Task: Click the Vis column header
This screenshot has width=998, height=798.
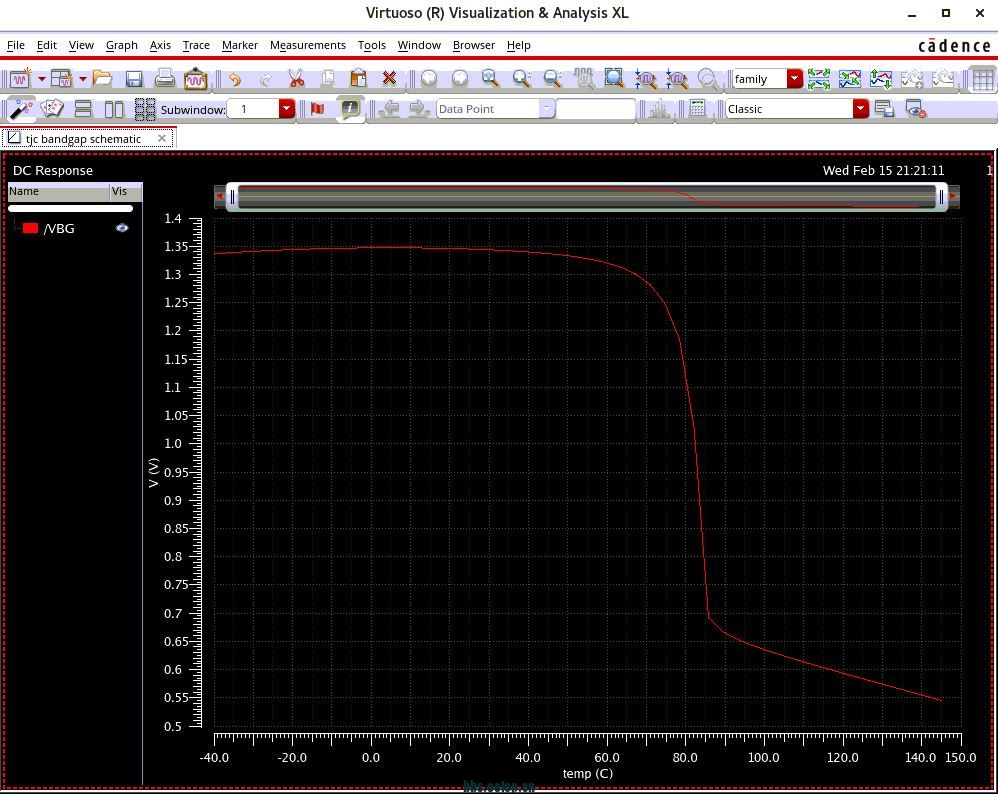Action: tap(126, 192)
